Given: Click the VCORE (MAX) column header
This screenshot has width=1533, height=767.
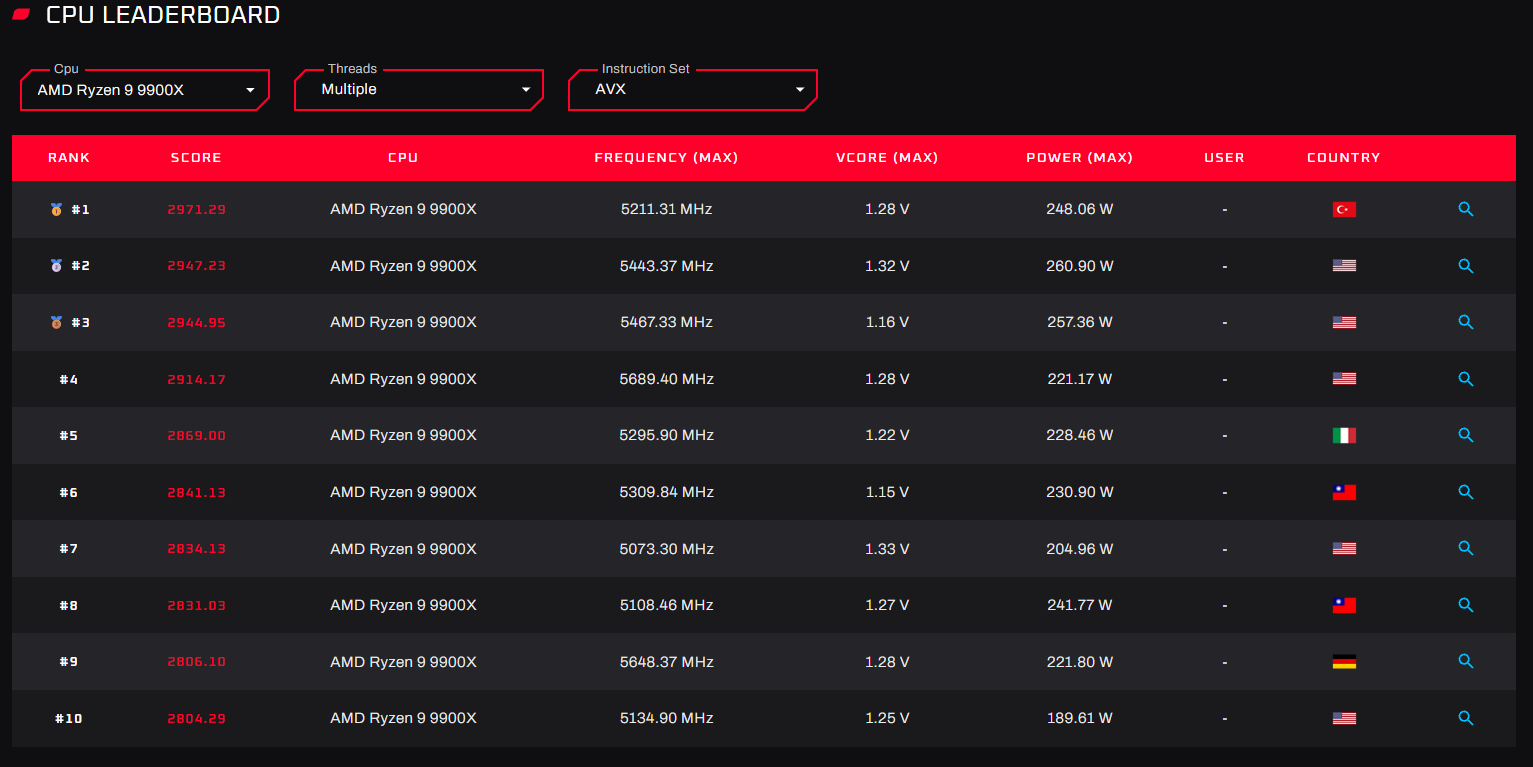Looking at the screenshot, I should click(x=887, y=158).
